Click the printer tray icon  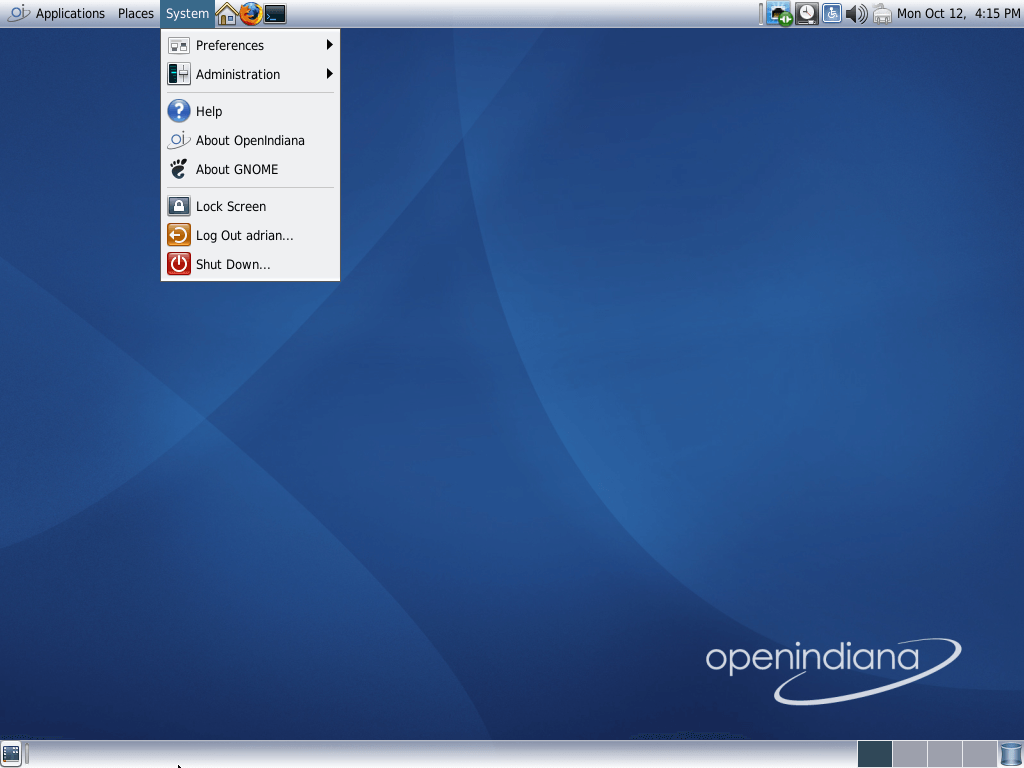tap(882, 14)
